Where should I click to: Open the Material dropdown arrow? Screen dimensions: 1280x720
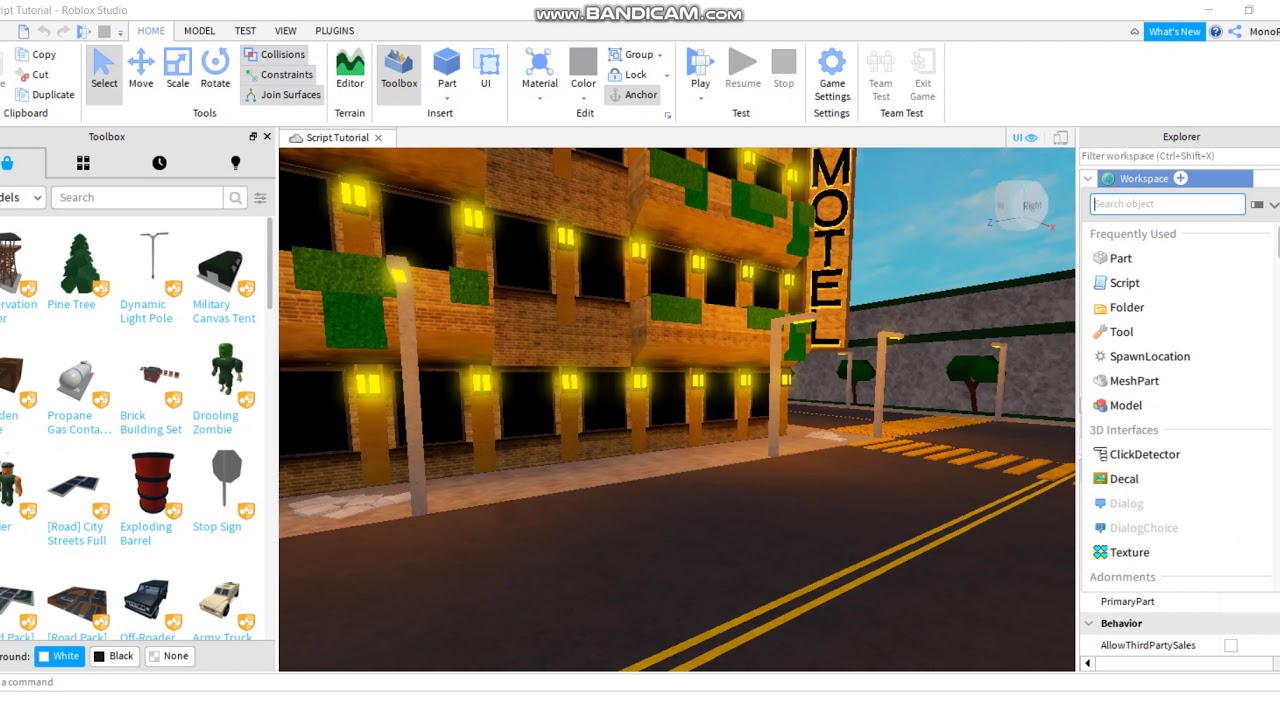[540, 99]
